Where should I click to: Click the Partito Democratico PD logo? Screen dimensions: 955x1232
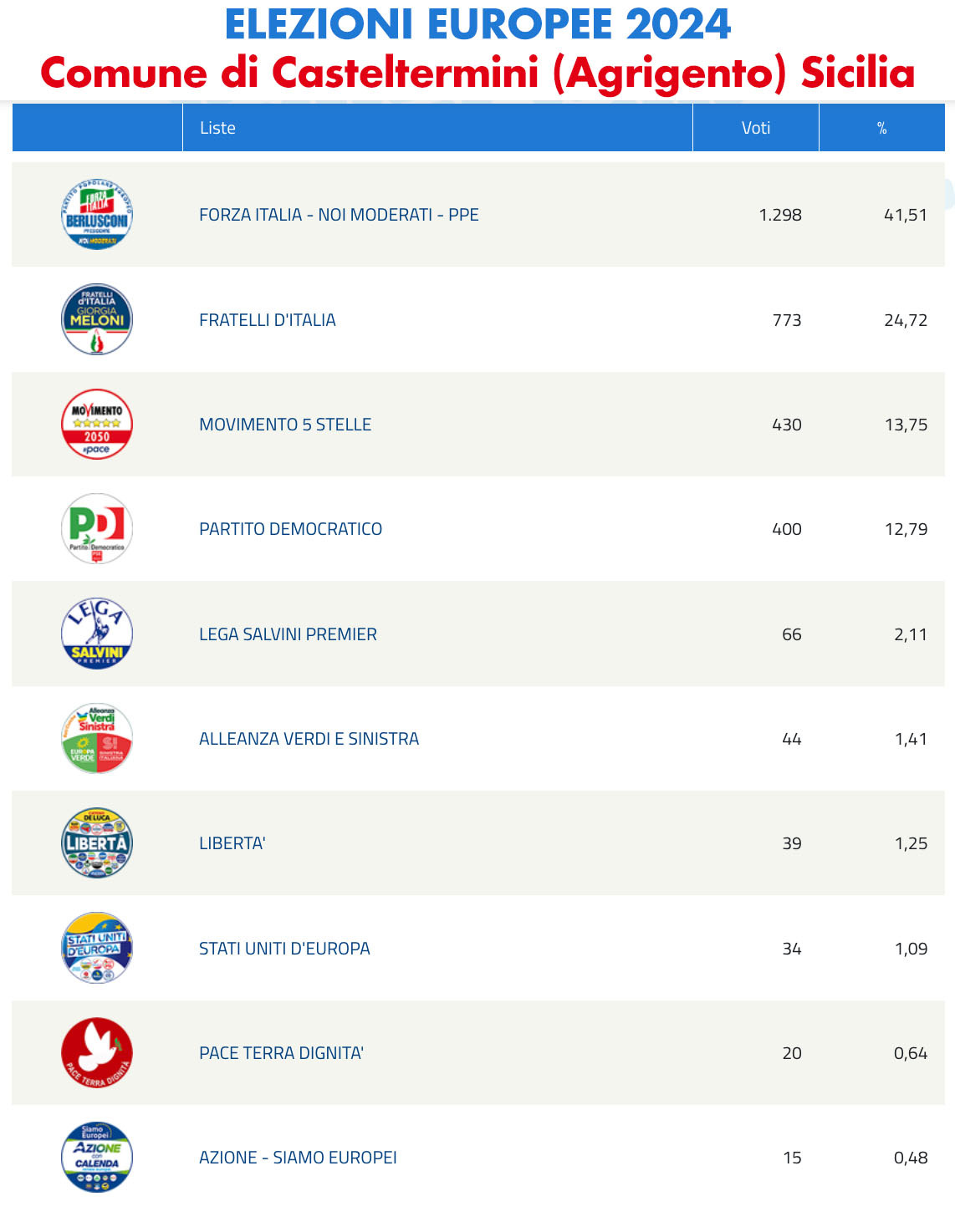97,529
